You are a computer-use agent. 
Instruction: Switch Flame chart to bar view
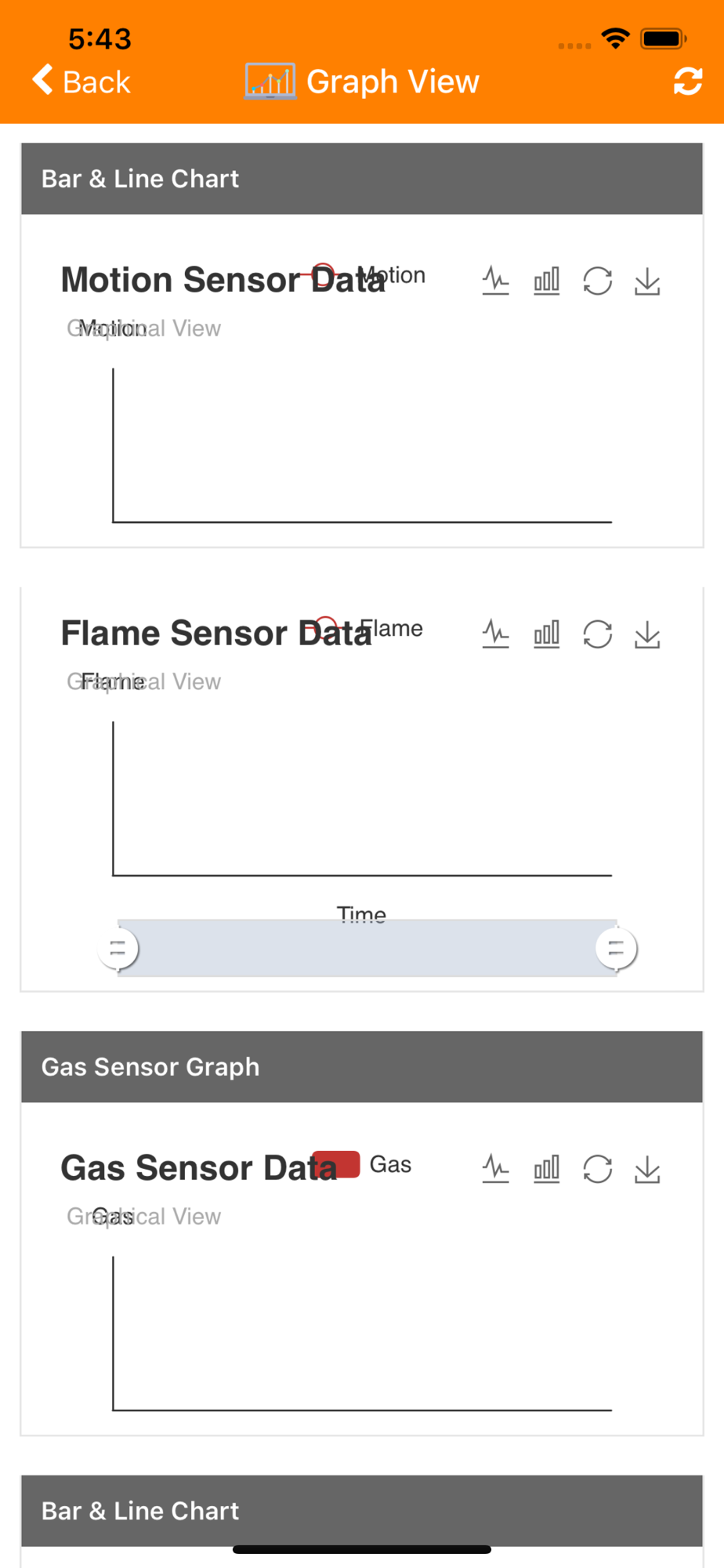click(x=546, y=633)
